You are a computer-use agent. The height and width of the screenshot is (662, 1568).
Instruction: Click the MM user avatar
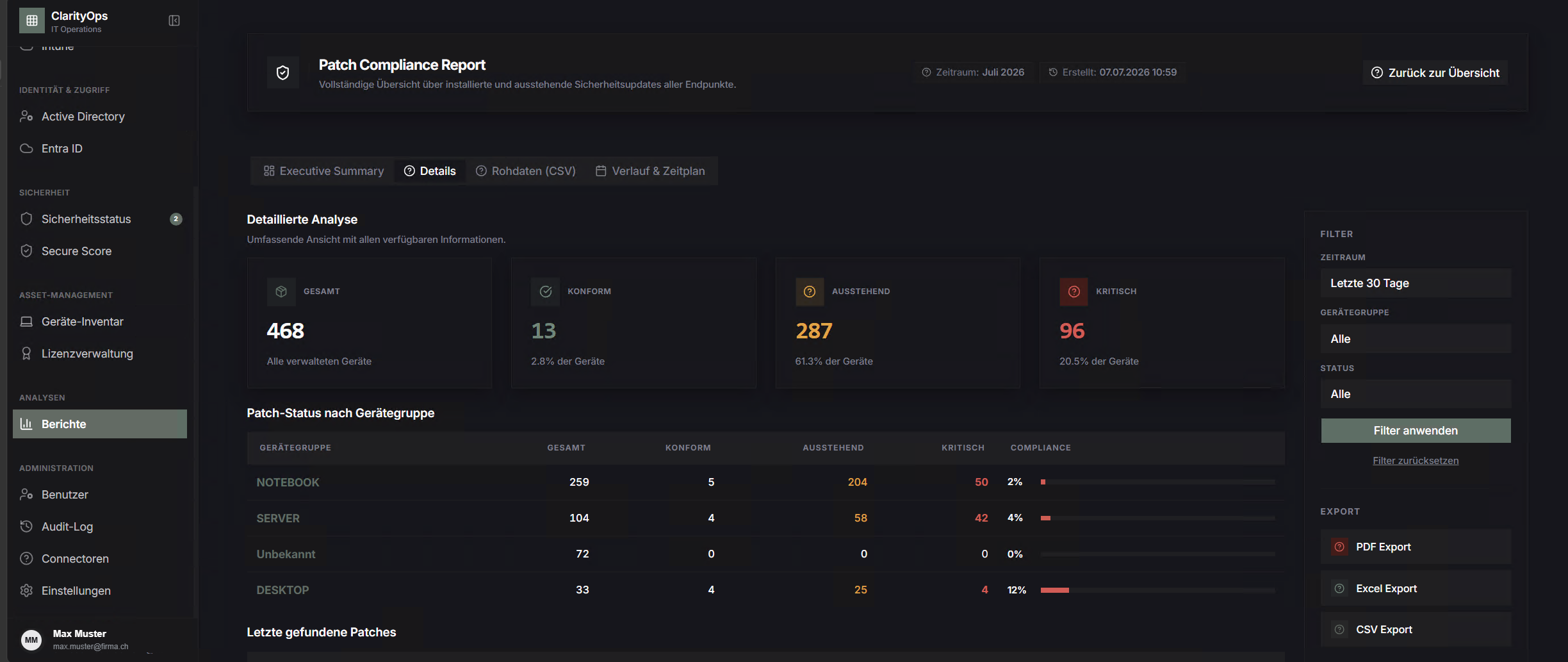(31, 640)
